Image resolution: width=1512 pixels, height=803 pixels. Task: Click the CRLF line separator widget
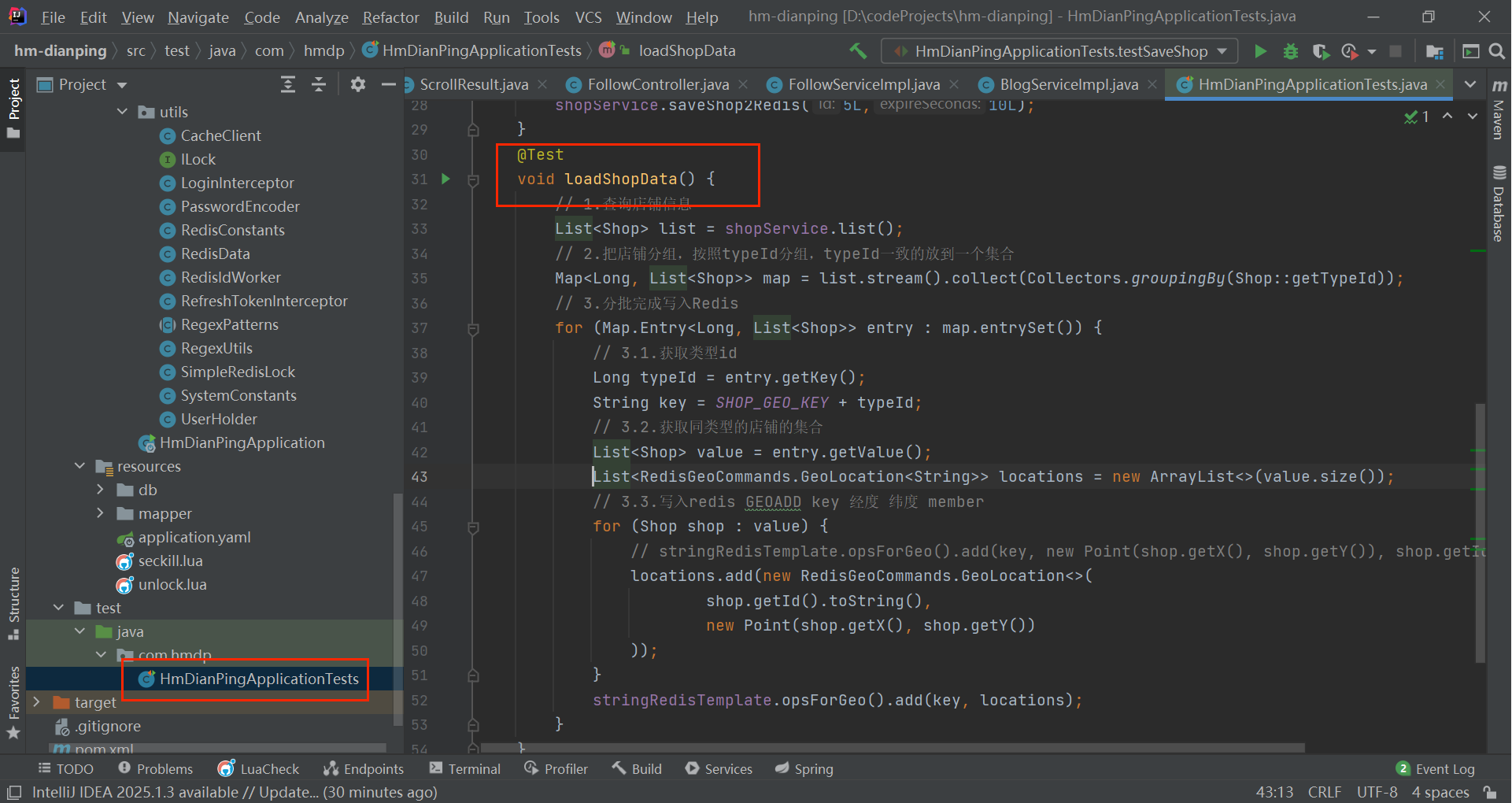click(x=1325, y=792)
